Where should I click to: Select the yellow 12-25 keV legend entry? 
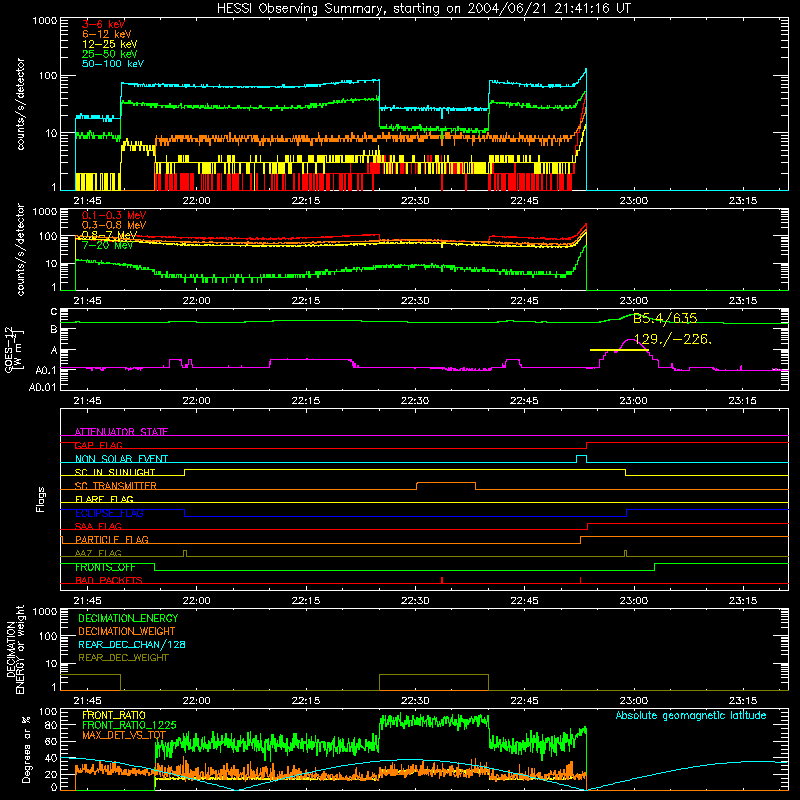click(110, 44)
